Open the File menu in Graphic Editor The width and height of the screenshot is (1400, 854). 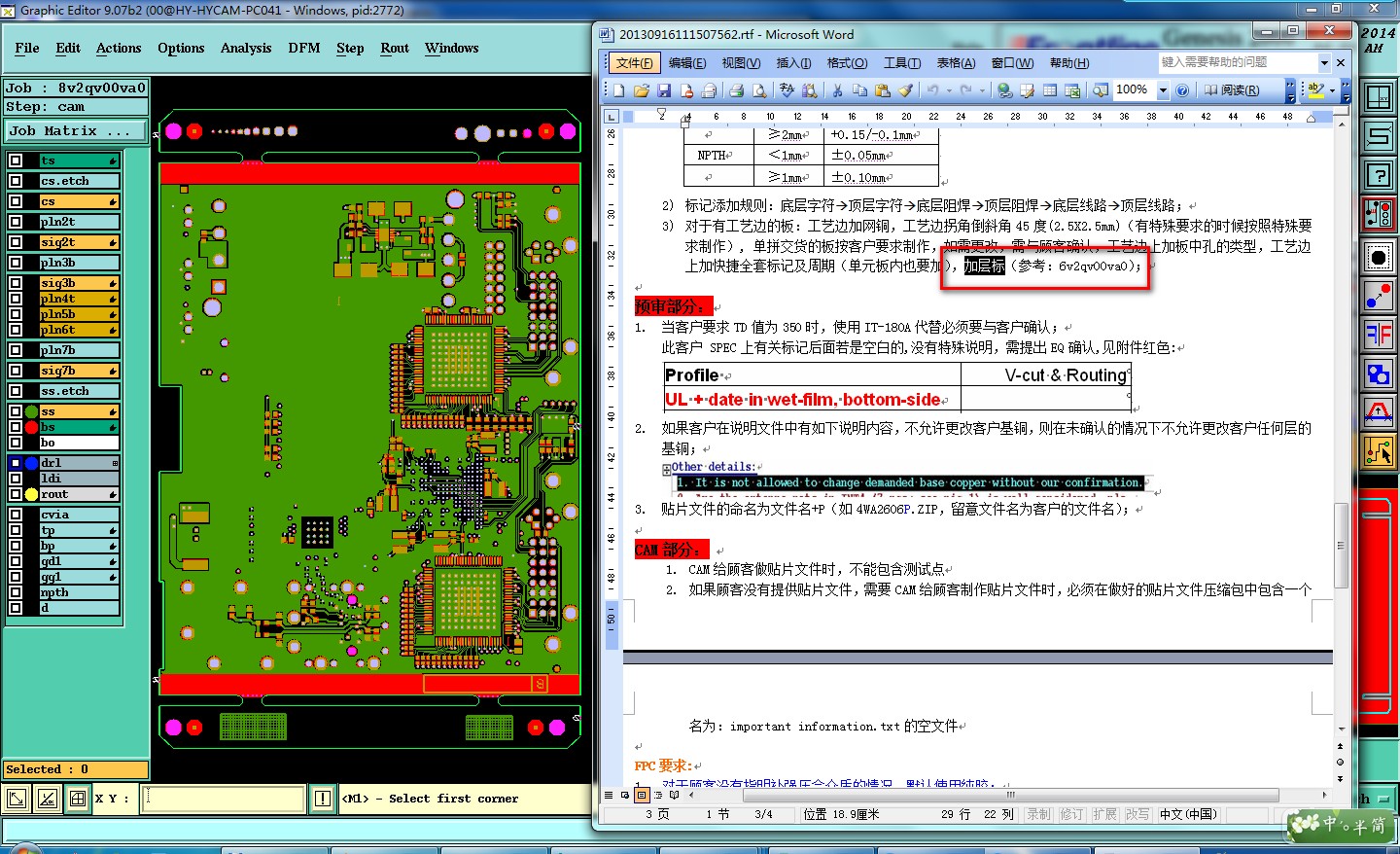point(27,48)
